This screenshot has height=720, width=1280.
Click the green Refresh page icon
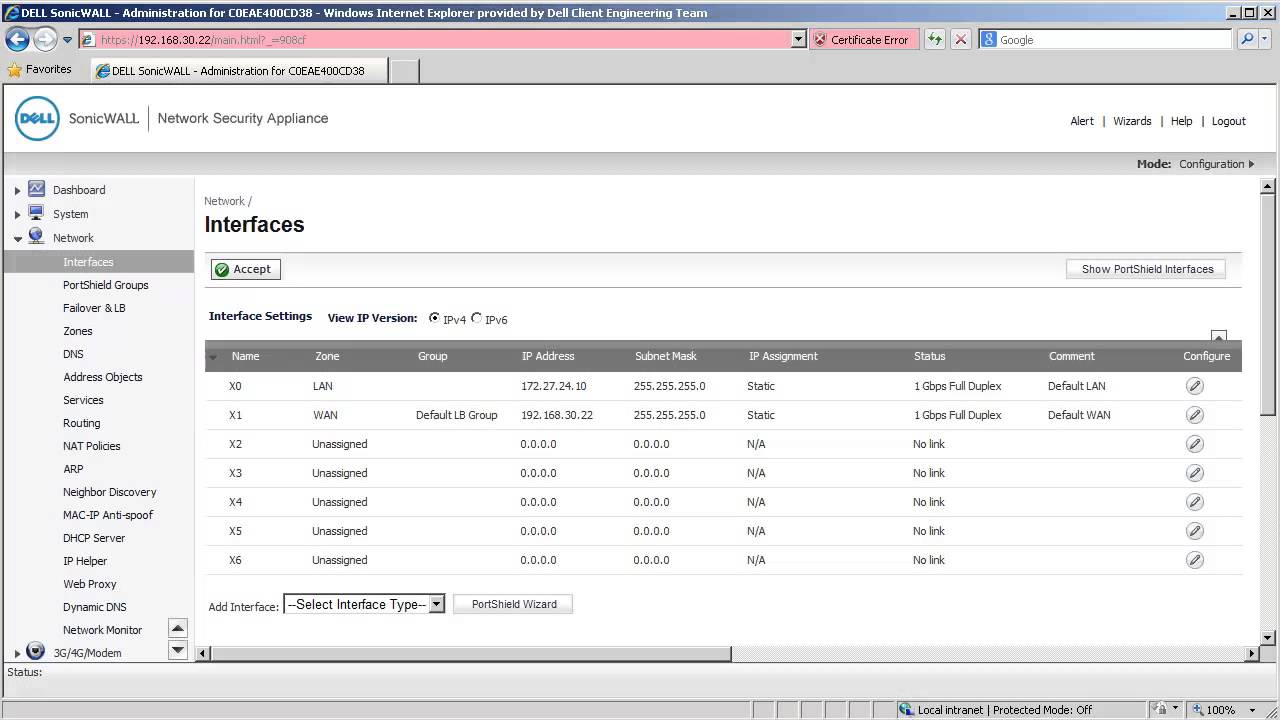[934, 39]
